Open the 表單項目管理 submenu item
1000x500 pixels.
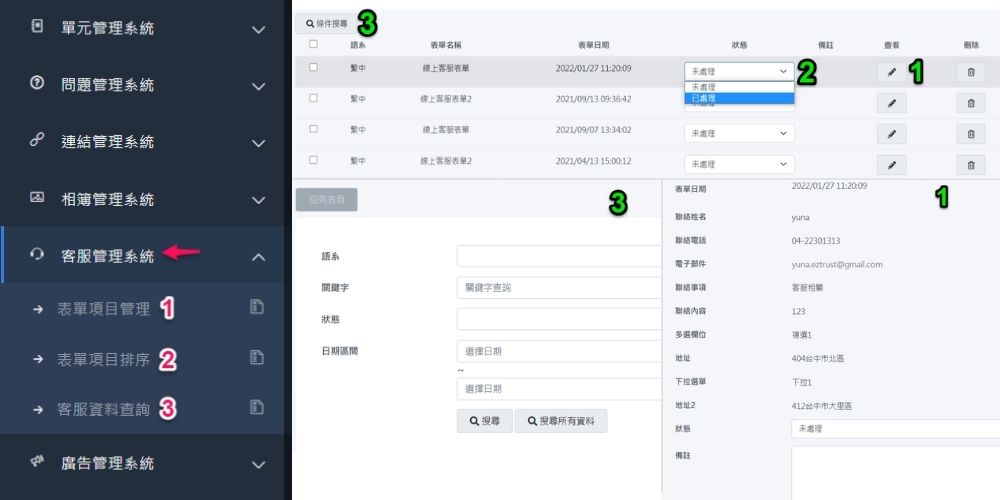[103, 309]
